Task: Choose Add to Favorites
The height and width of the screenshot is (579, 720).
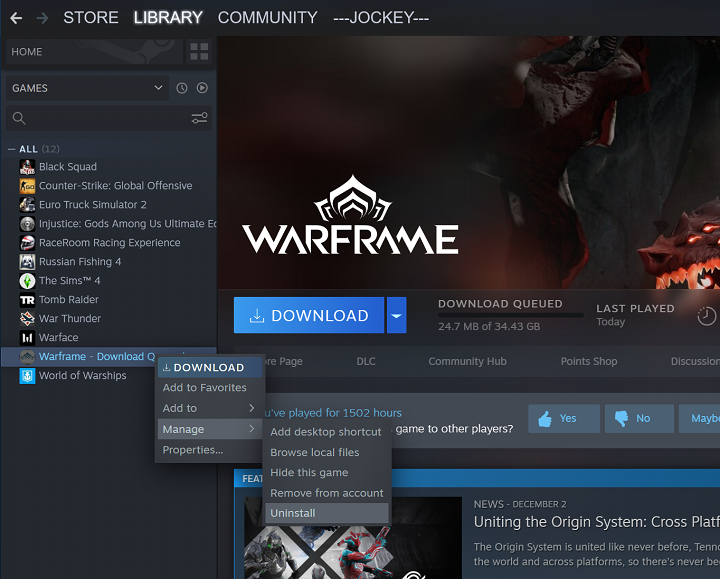Action: point(209,388)
